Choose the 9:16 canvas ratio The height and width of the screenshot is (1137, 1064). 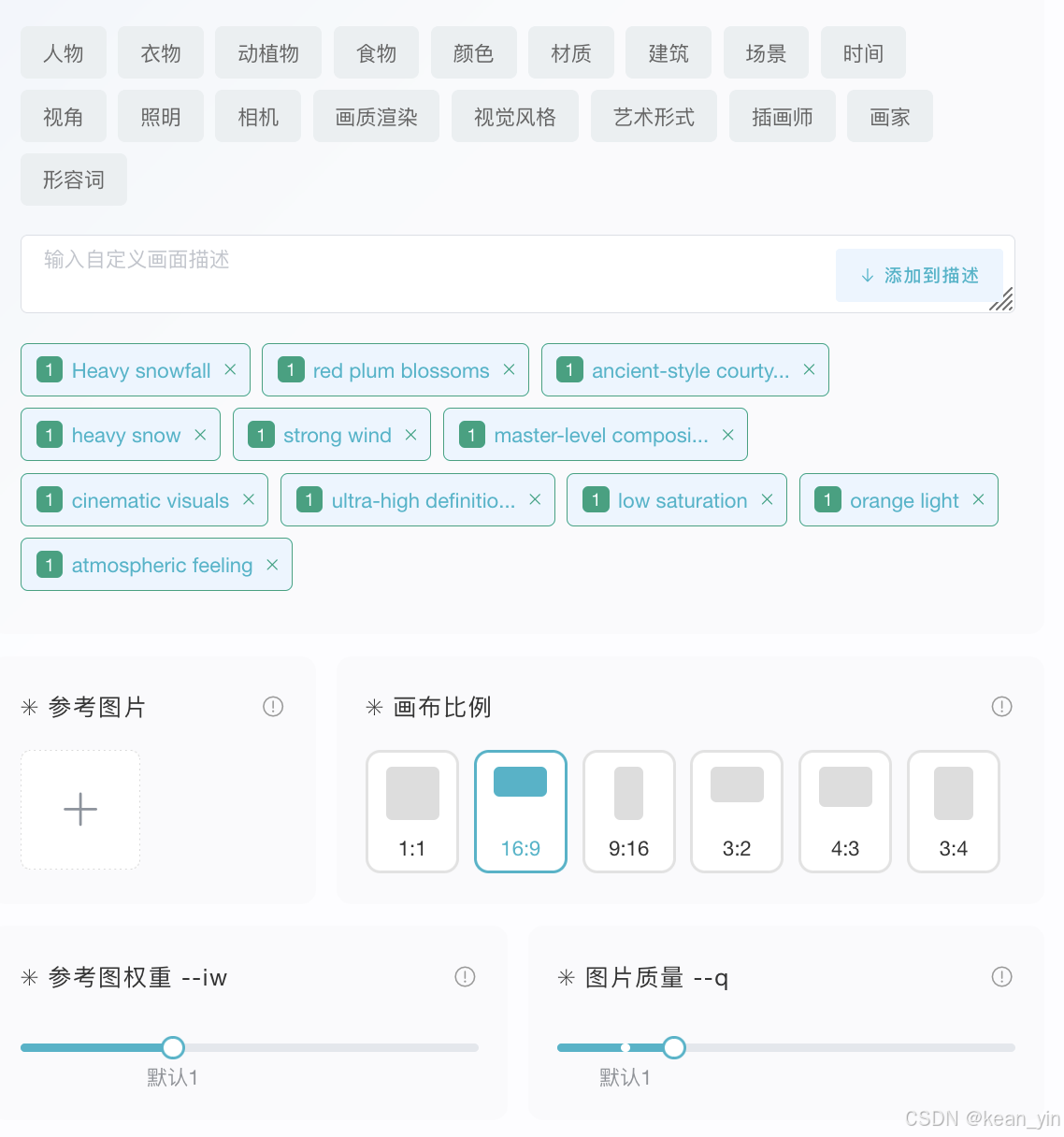pyautogui.click(x=628, y=811)
